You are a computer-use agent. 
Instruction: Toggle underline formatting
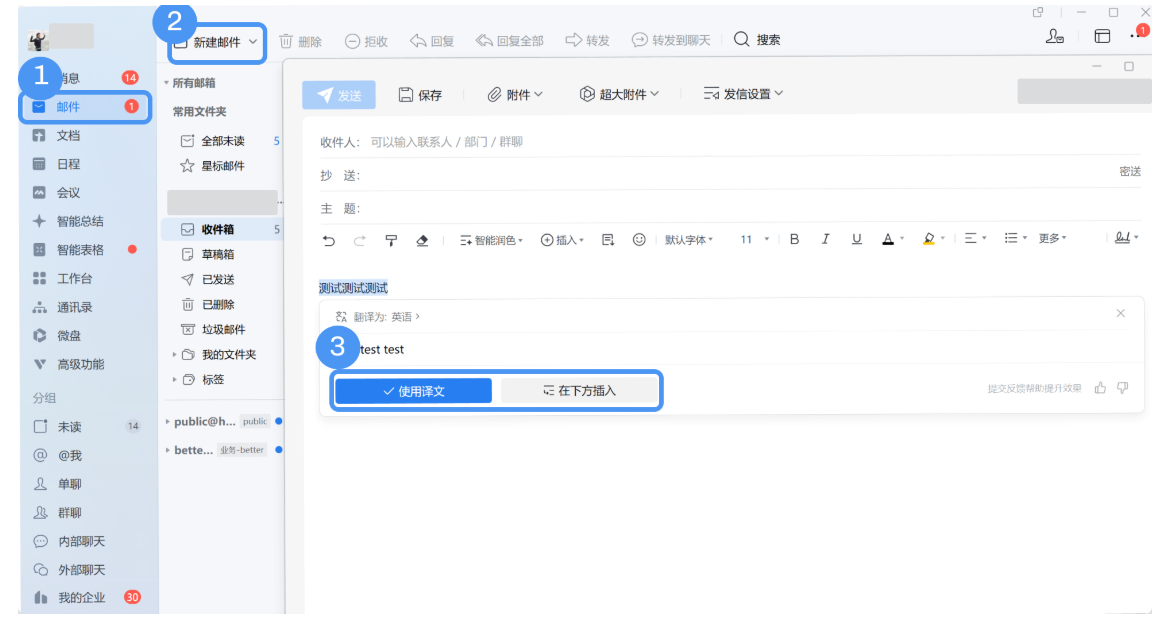[x=857, y=239]
